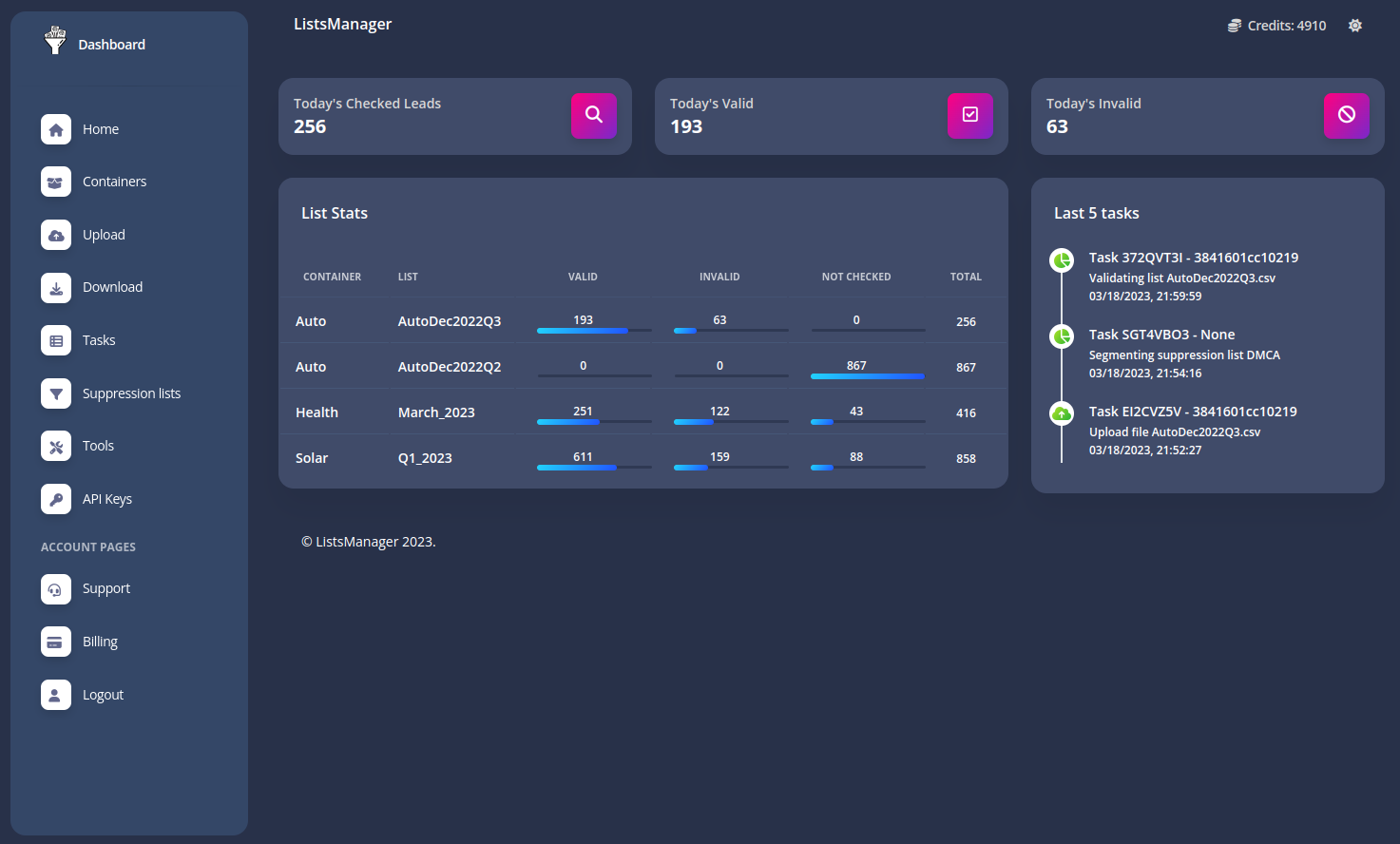This screenshot has width=1400, height=844.
Task: Click the valid progress bar for AutoDec2022Q3
Action: (594, 331)
